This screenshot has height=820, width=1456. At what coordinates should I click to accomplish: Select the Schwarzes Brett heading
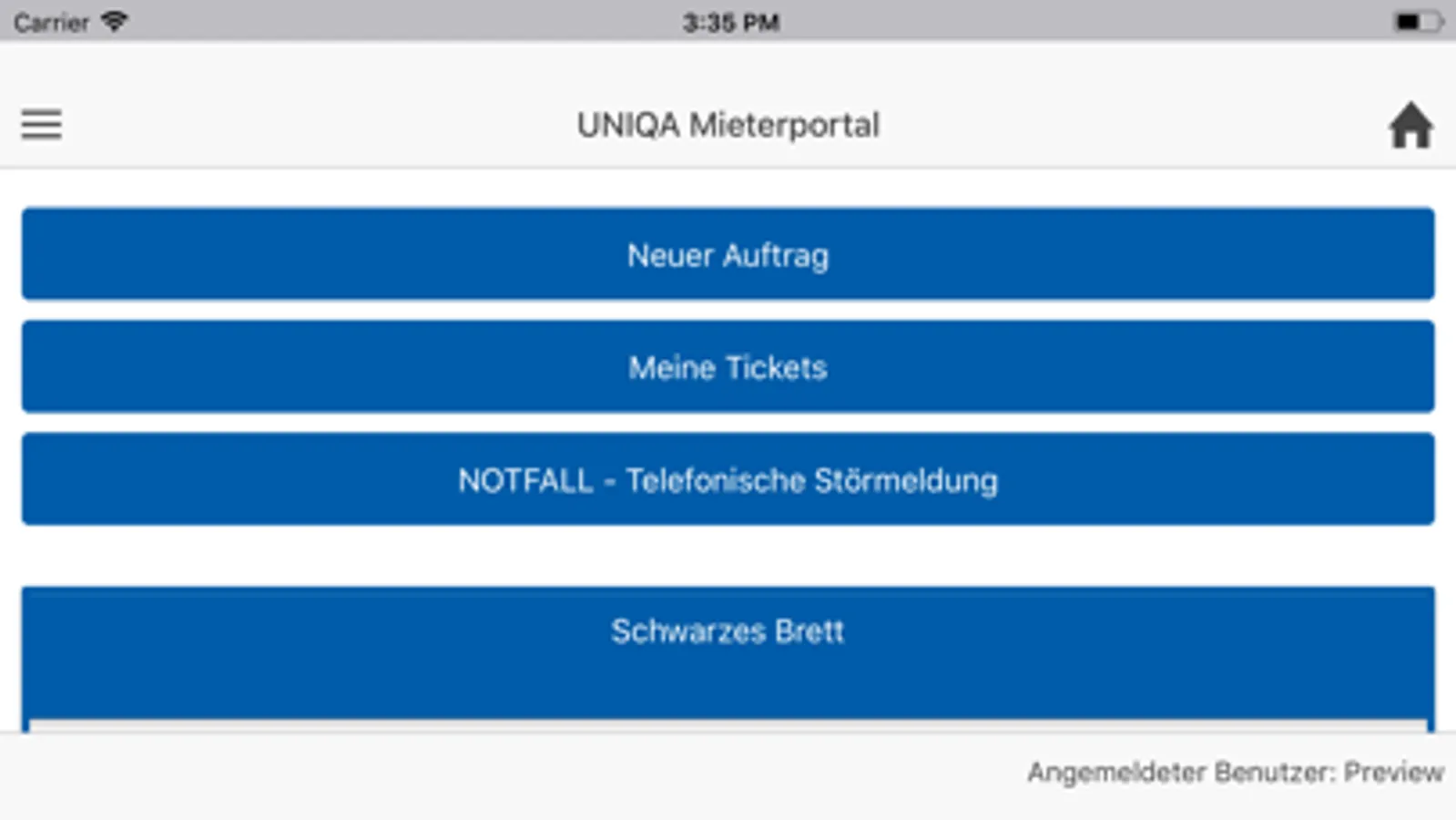click(x=728, y=631)
